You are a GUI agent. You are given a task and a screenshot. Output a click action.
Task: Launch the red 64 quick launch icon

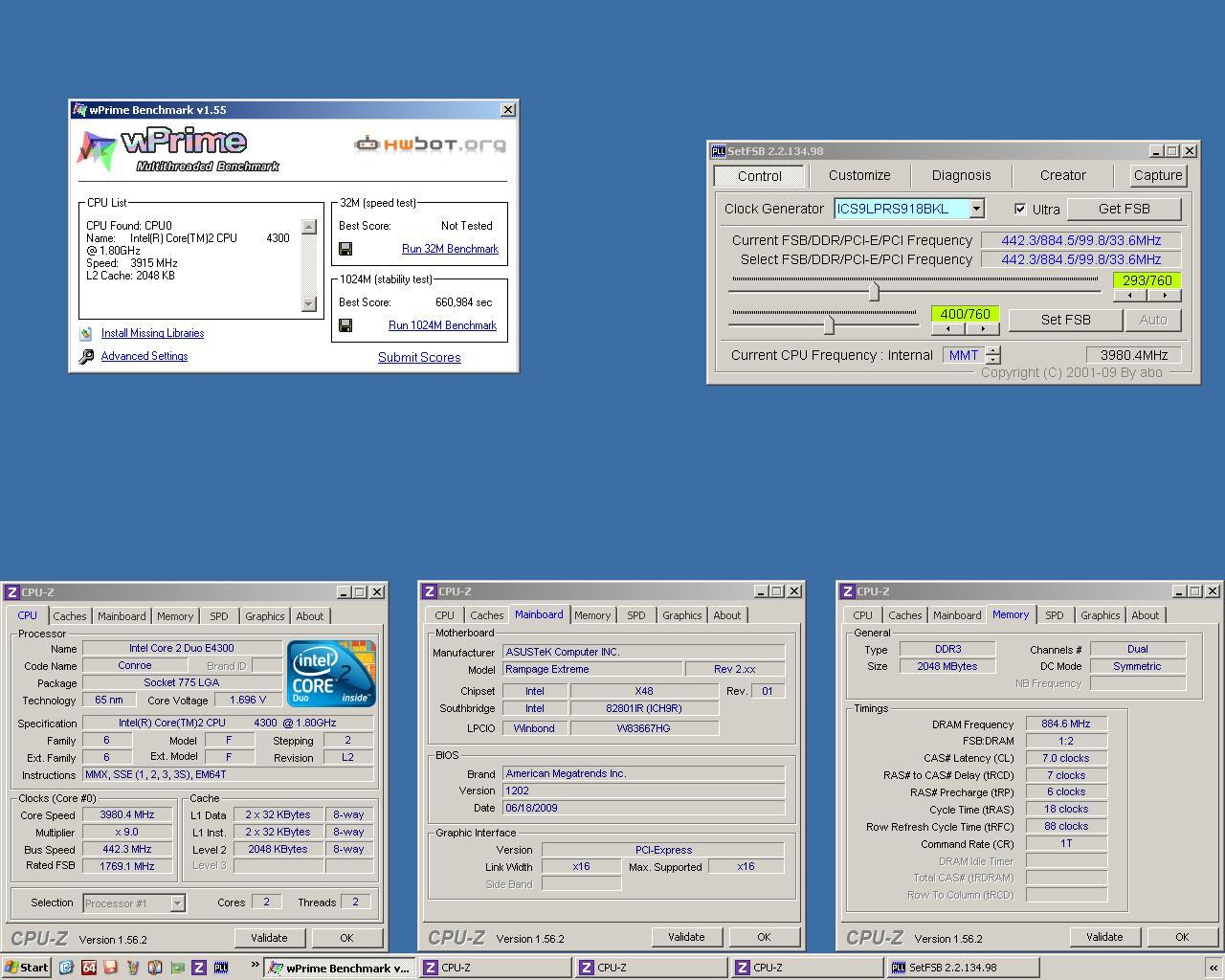[x=89, y=968]
